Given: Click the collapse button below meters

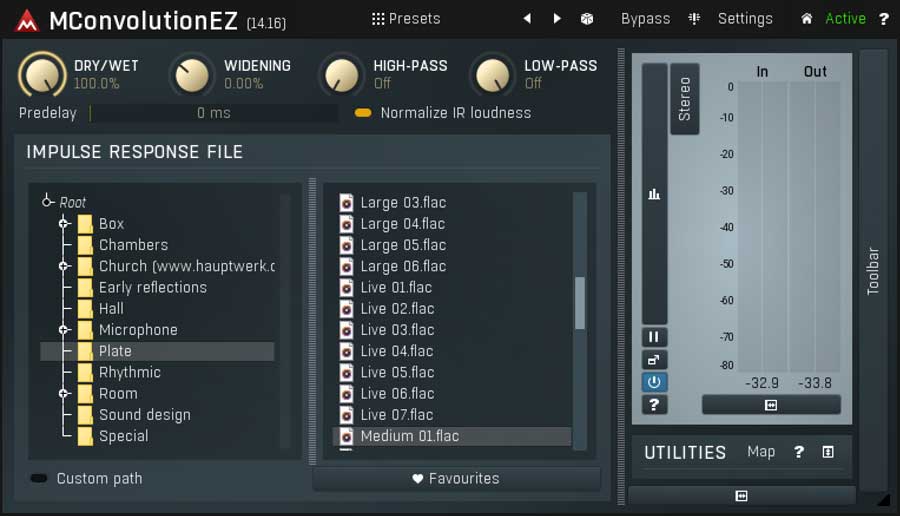Looking at the screenshot, I should tap(771, 405).
